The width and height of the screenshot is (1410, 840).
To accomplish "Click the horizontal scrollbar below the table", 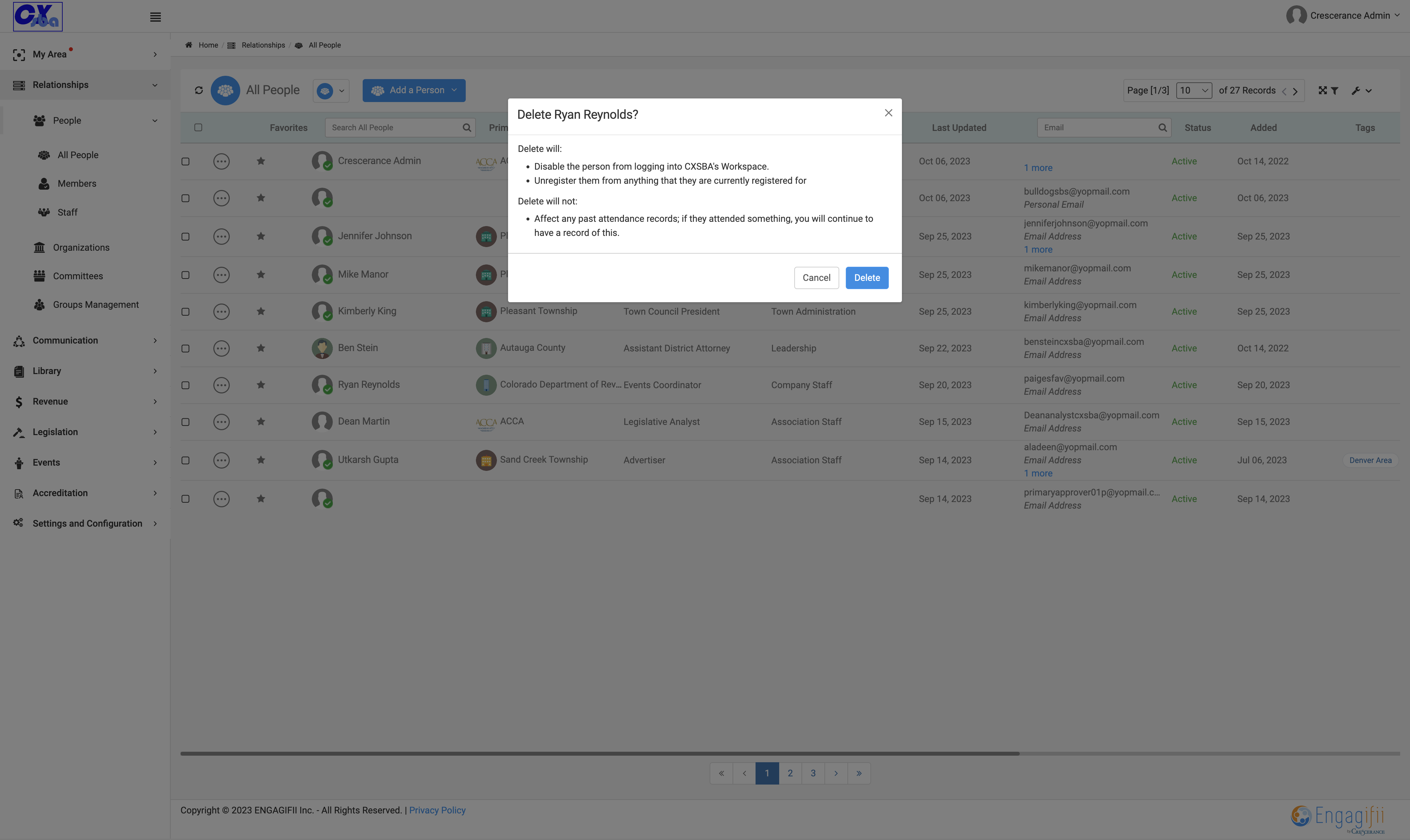I will 599,754.
